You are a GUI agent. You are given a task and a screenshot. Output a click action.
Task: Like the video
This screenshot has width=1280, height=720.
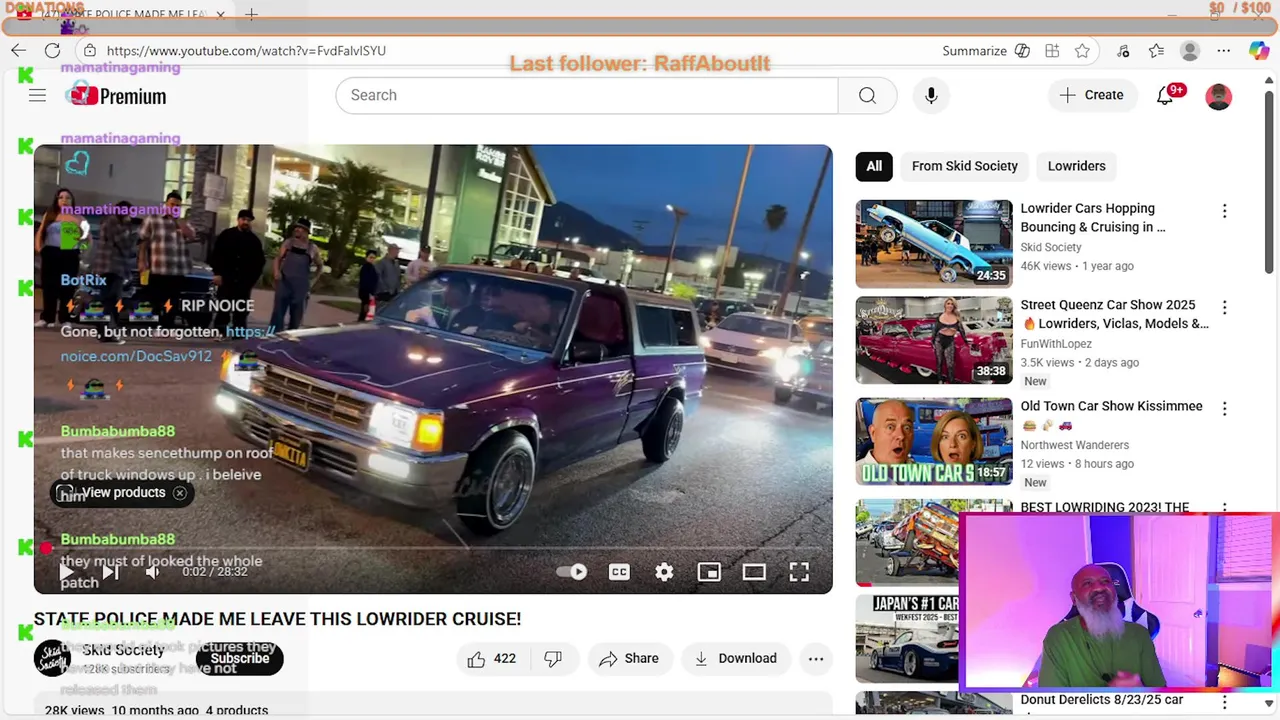pos(491,658)
